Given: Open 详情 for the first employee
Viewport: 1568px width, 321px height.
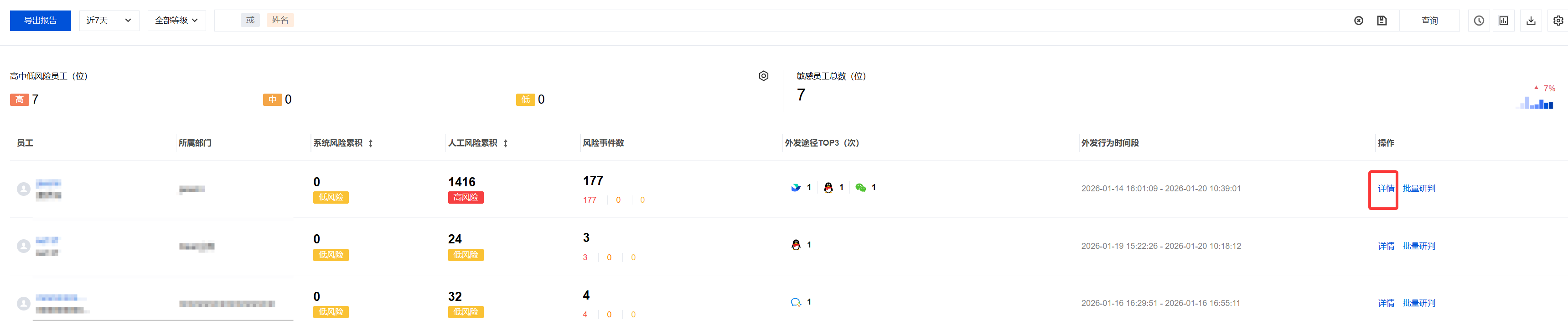Looking at the screenshot, I should click(1385, 189).
